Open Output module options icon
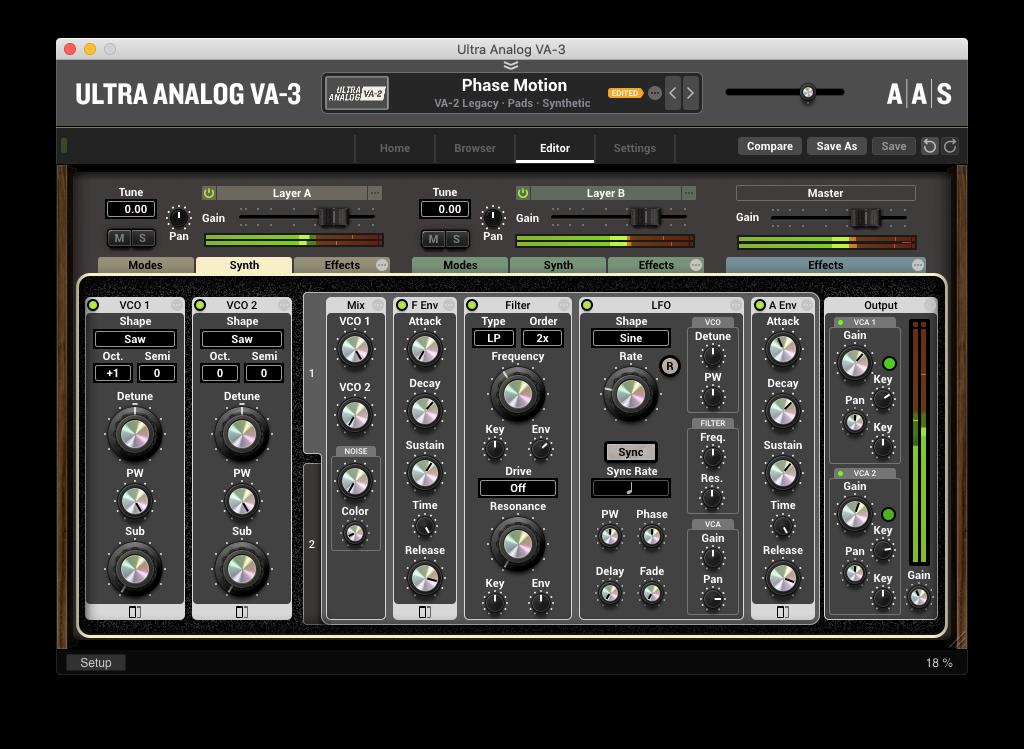Image resolution: width=1024 pixels, height=749 pixels. (930, 305)
